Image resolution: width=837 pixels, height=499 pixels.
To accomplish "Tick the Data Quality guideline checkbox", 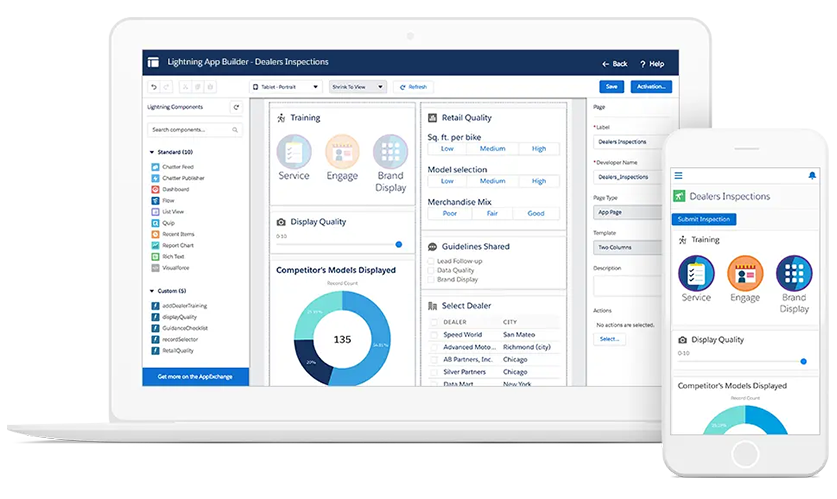I will [431, 270].
